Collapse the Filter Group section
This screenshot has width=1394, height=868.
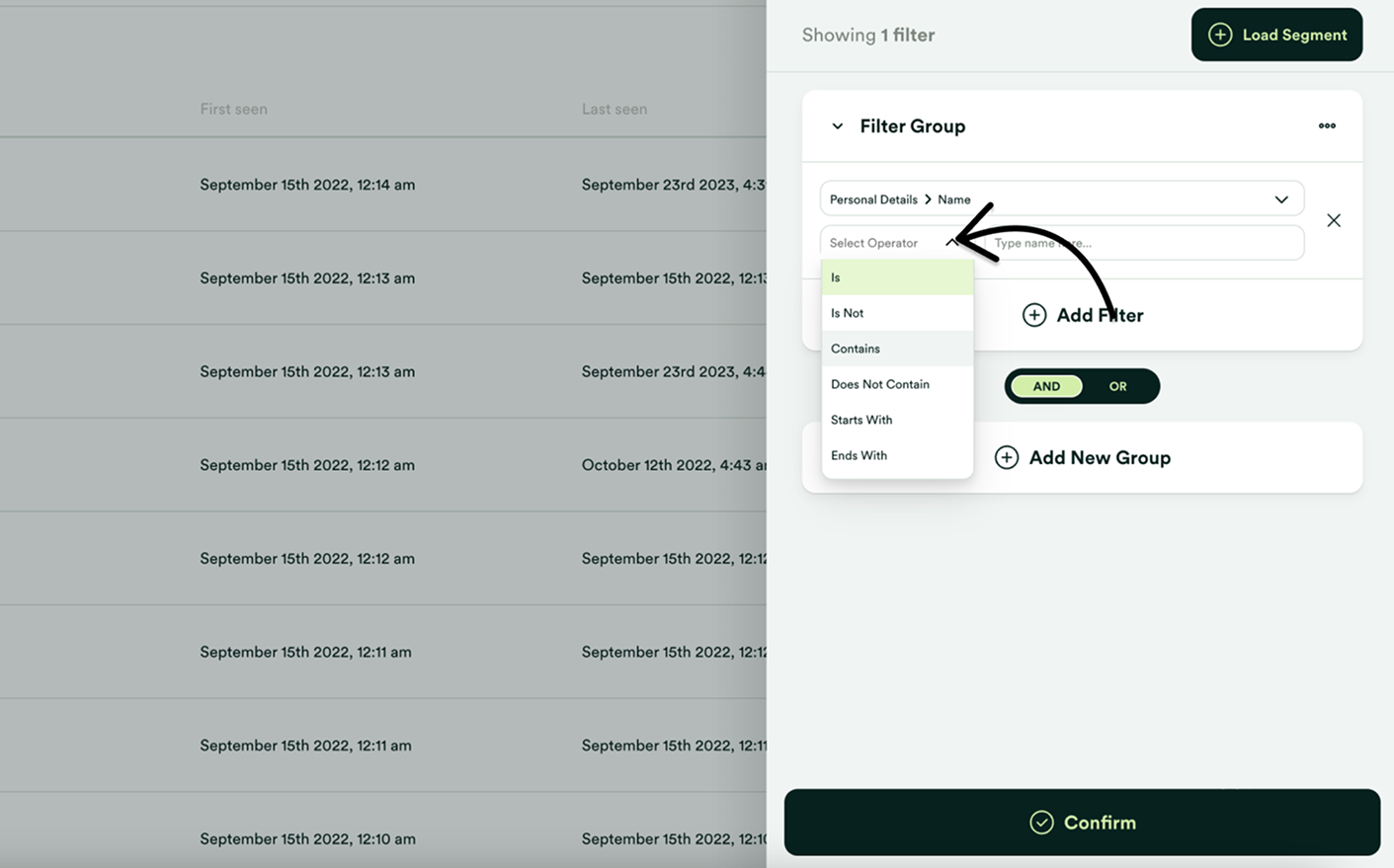tap(837, 125)
